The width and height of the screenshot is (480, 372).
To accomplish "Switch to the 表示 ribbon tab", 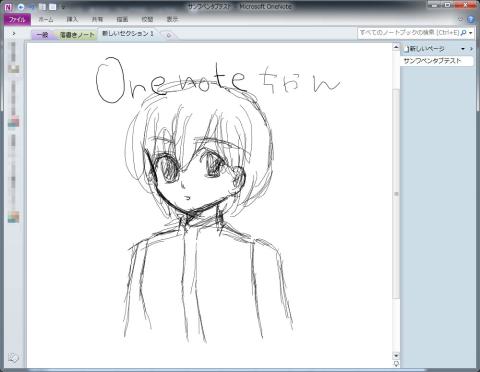I will (172, 20).
